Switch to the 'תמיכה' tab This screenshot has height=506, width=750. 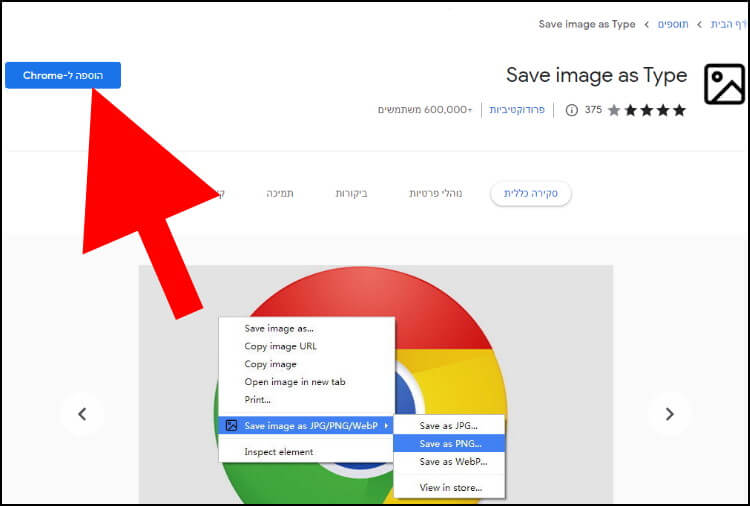click(280, 194)
